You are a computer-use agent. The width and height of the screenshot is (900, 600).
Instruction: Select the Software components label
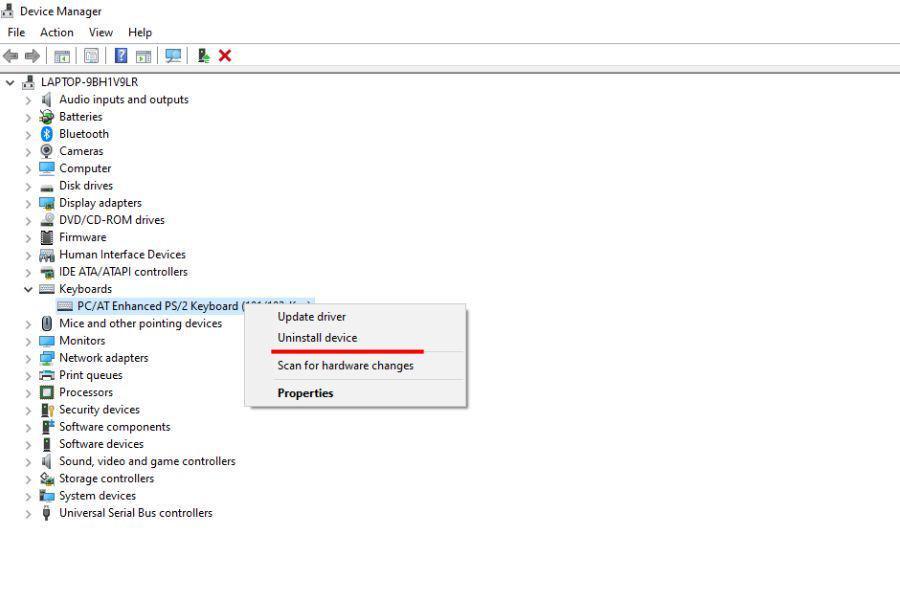pos(115,427)
